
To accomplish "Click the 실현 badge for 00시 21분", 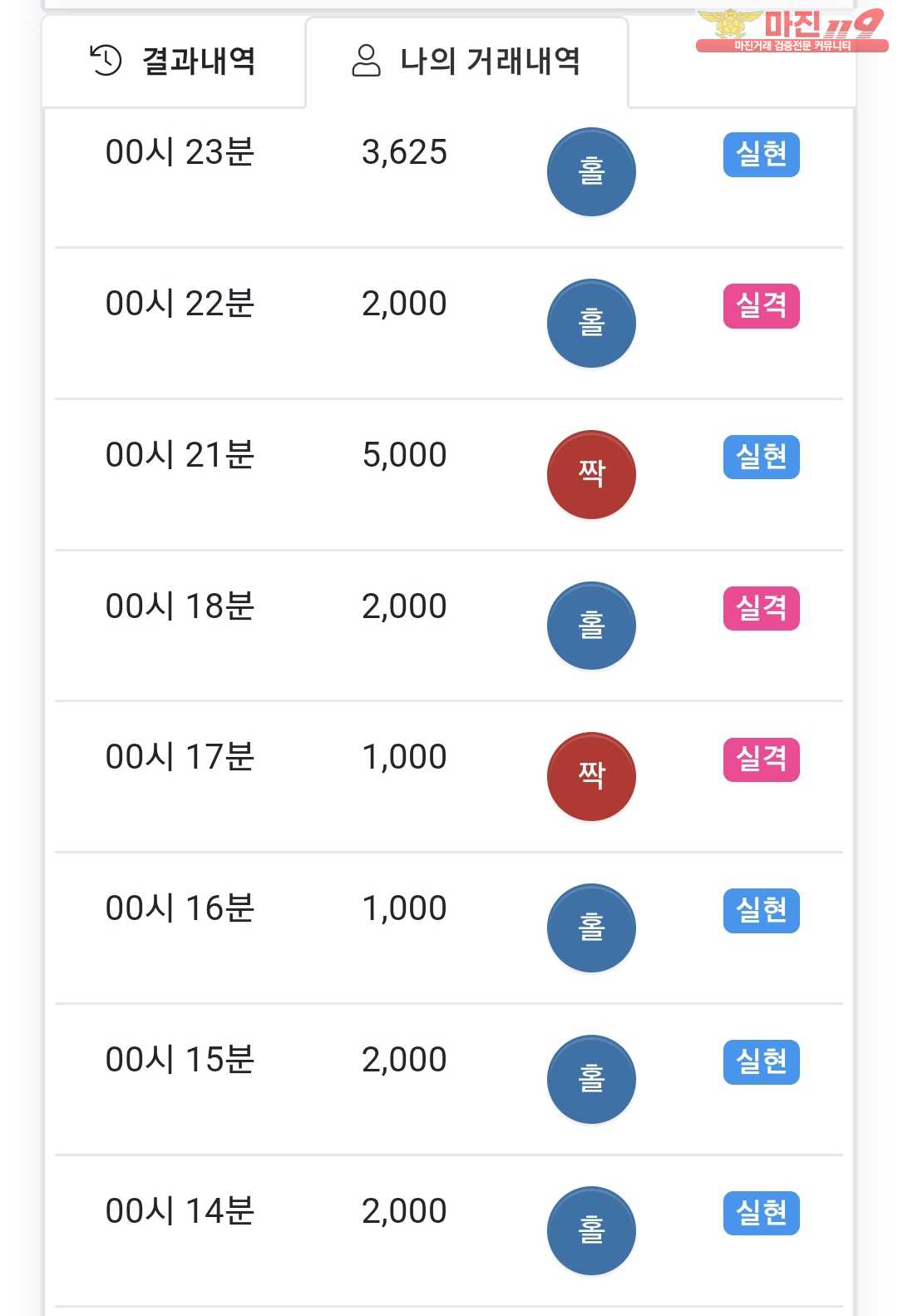I will [761, 457].
